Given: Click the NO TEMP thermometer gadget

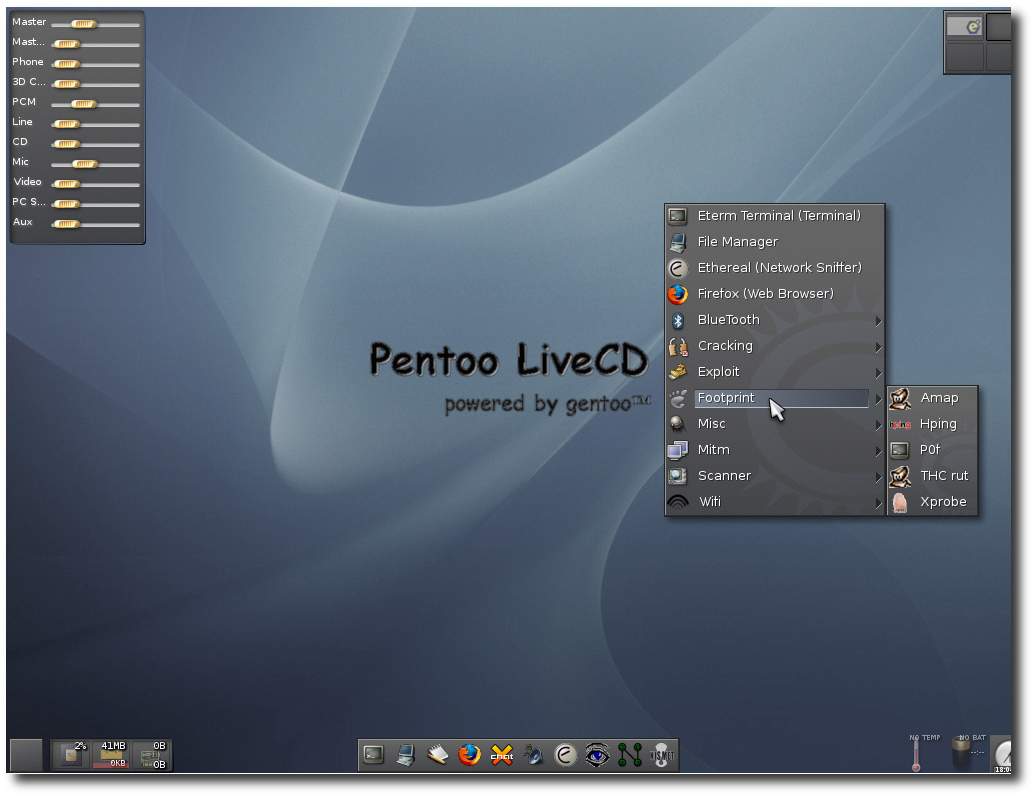Looking at the screenshot, I should (x=917, y=753).
